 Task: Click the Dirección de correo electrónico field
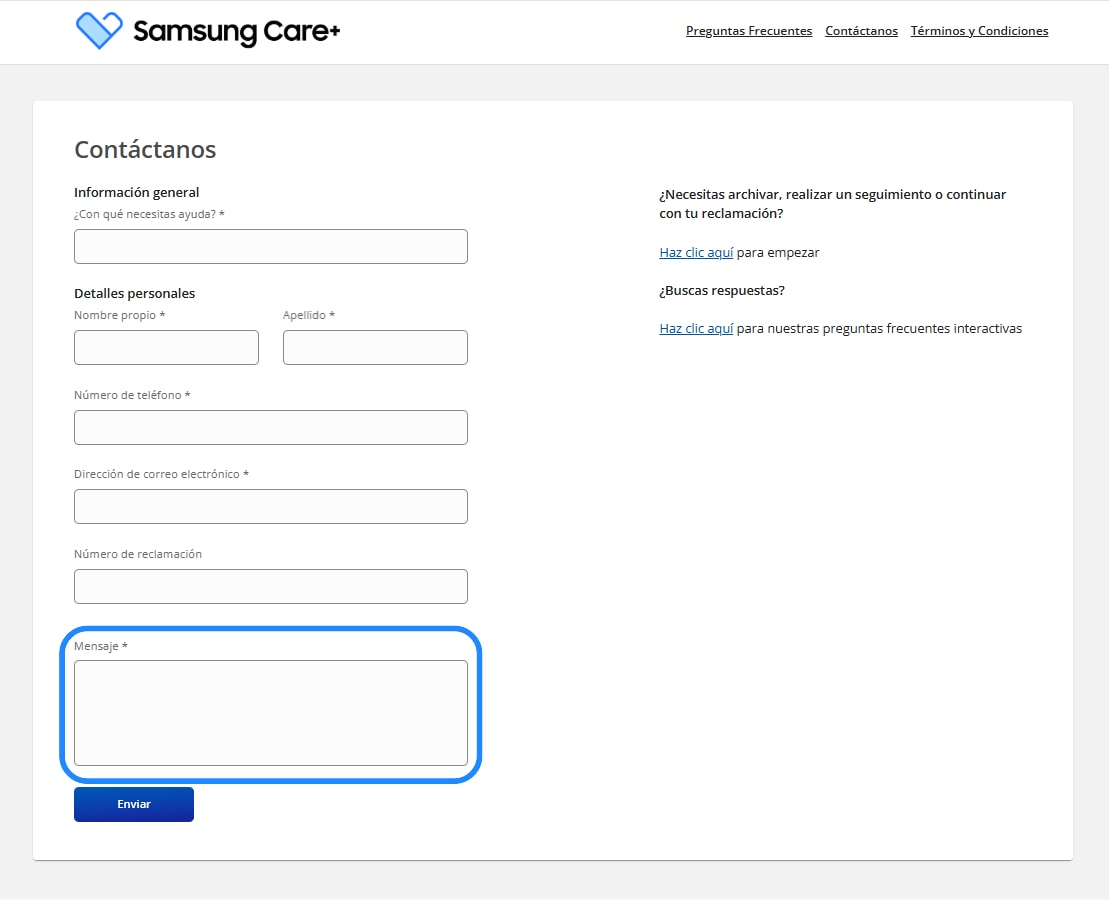coord(270,507)
